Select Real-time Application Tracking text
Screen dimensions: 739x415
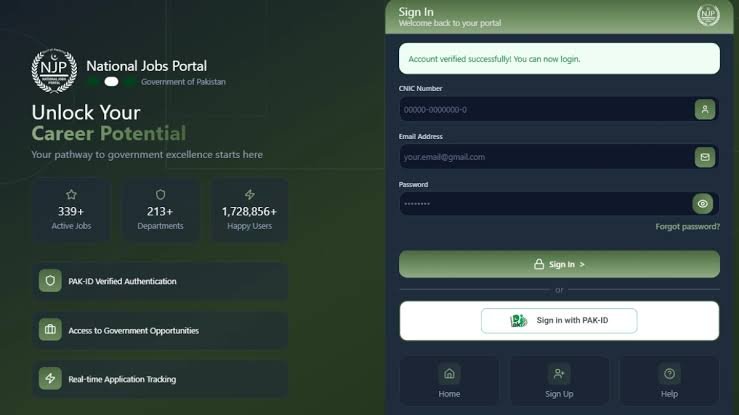pos(122,379)
